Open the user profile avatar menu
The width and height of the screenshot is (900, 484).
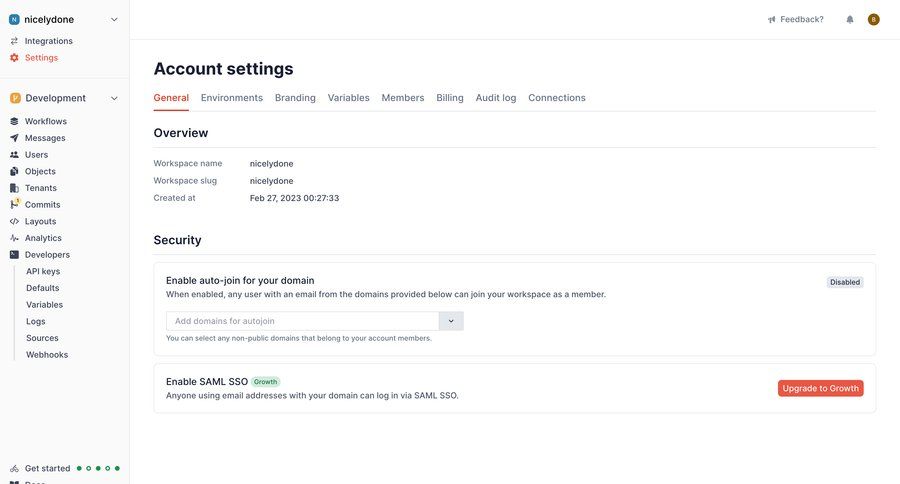pos(874,20)
